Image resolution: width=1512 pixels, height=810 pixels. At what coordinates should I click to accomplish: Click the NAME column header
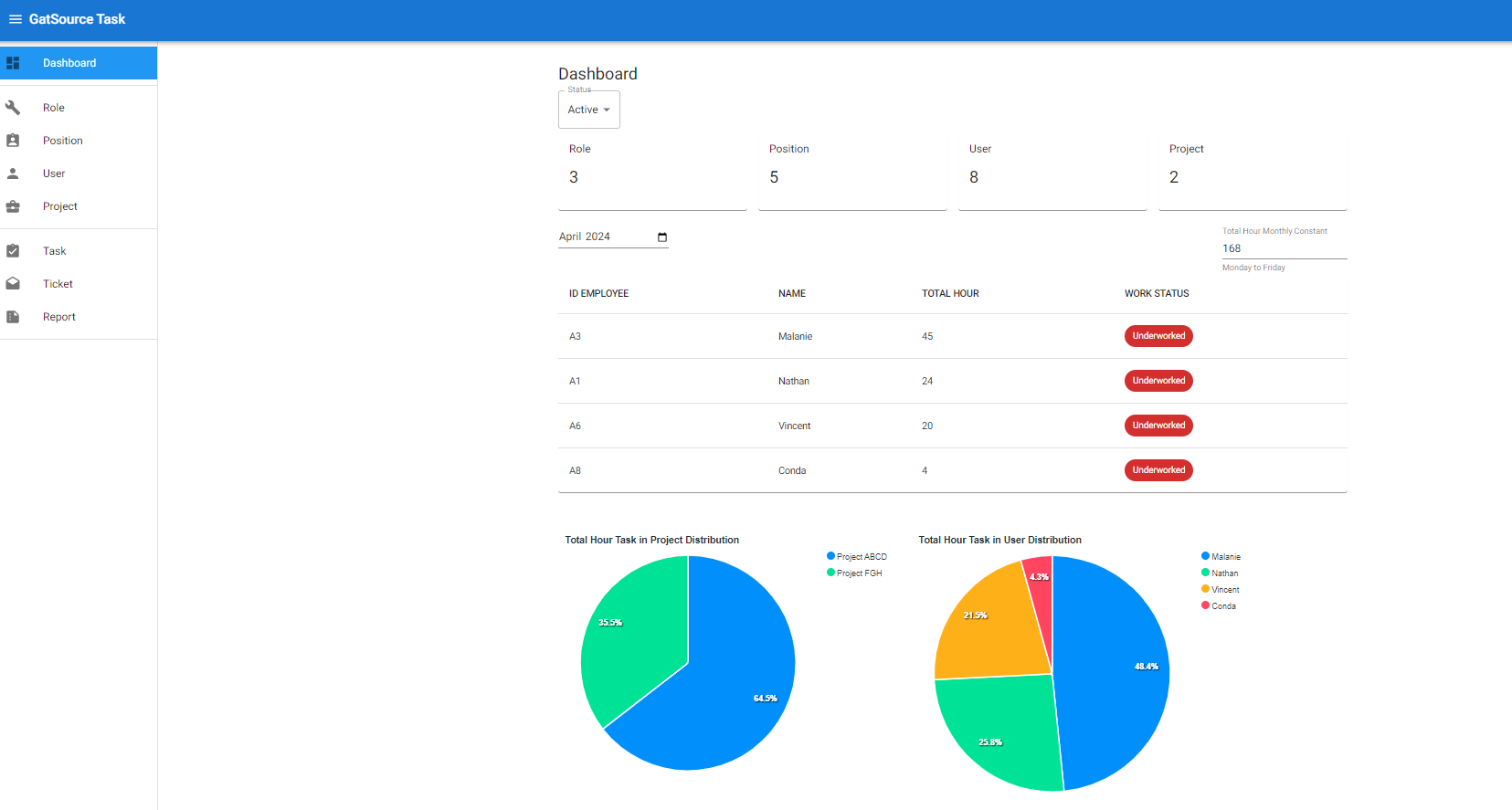[792, 294]
